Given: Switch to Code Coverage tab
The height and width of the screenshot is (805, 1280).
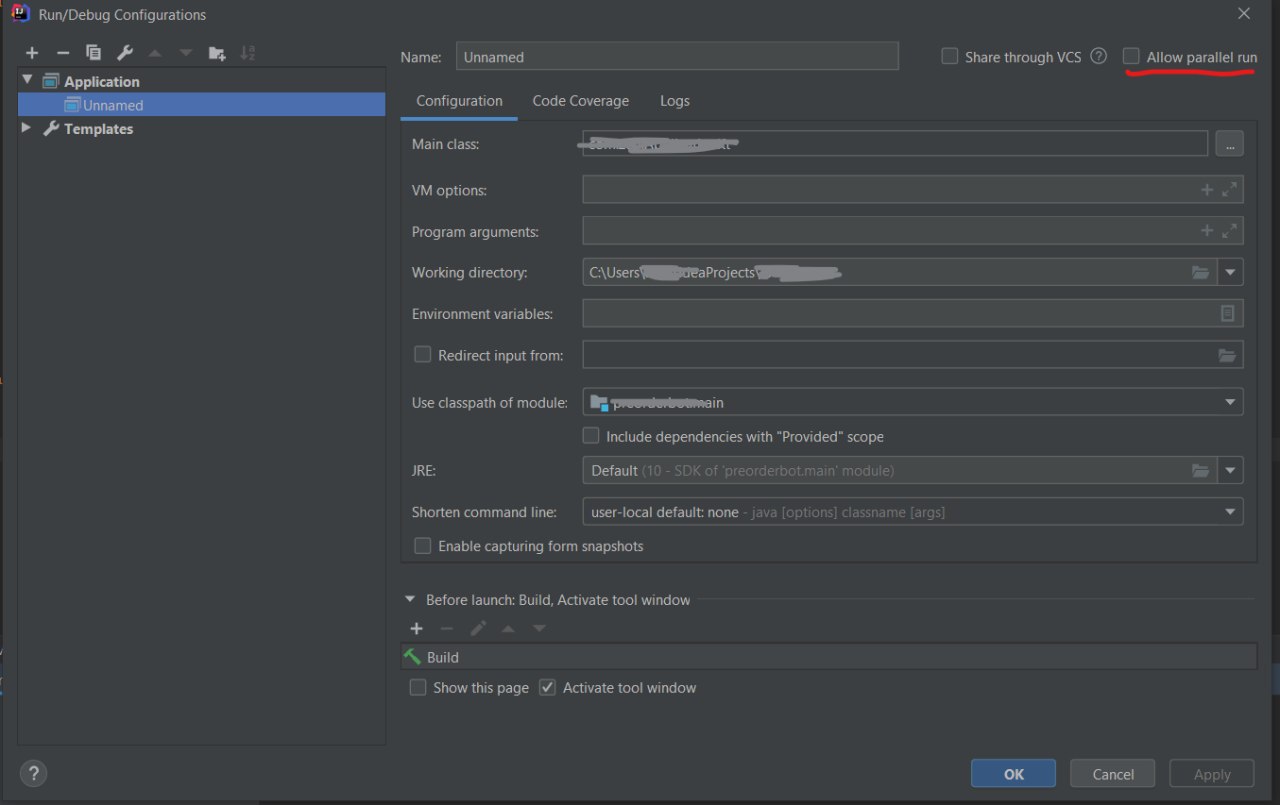Looking at the screenshot, I should pyautogui.click(x=581, y=101).
